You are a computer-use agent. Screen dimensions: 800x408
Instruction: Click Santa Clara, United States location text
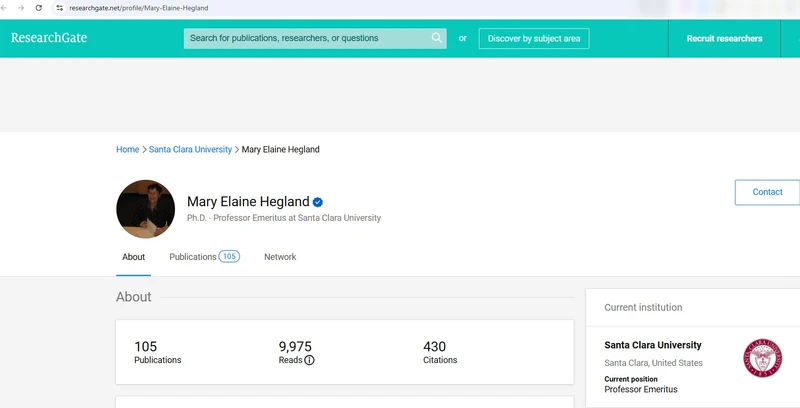[654, 363]
